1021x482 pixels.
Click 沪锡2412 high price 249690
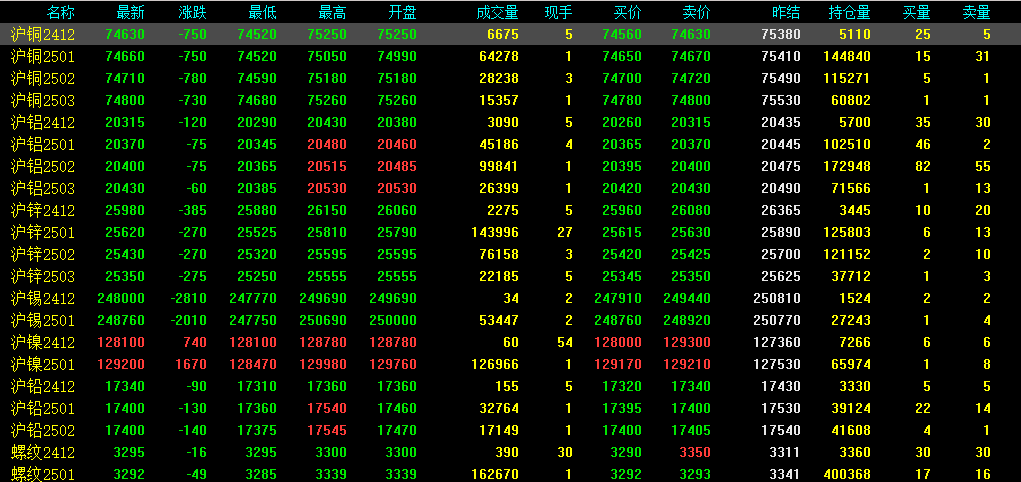(x=323, y=299)
